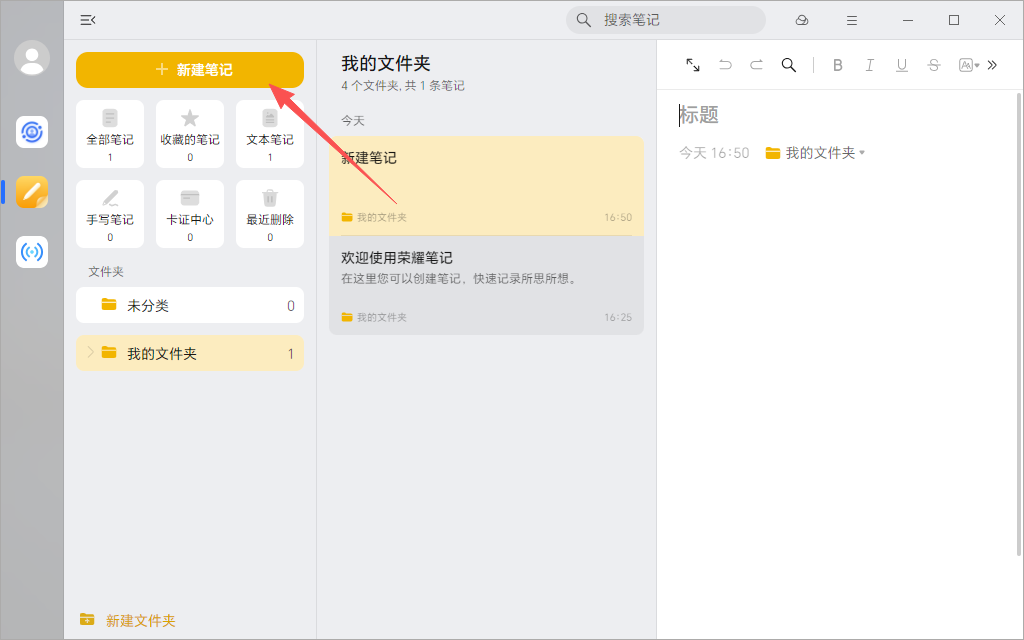The height and width of the screenshot is (640, 1024).
Task: Click the search magnifier in editor toolbar
Action: coord(789,65)
